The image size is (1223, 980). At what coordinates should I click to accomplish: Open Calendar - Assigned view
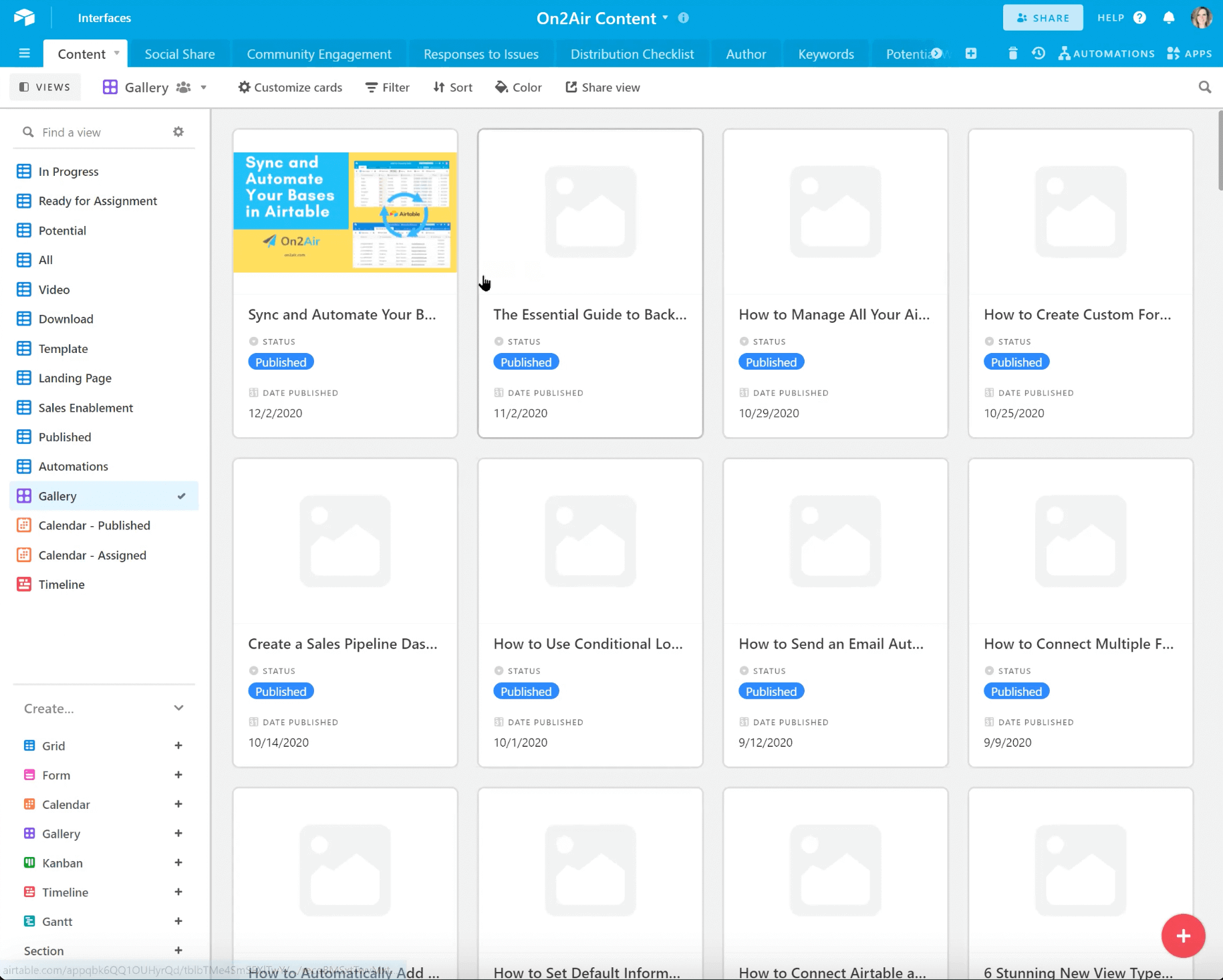point(104,556)
